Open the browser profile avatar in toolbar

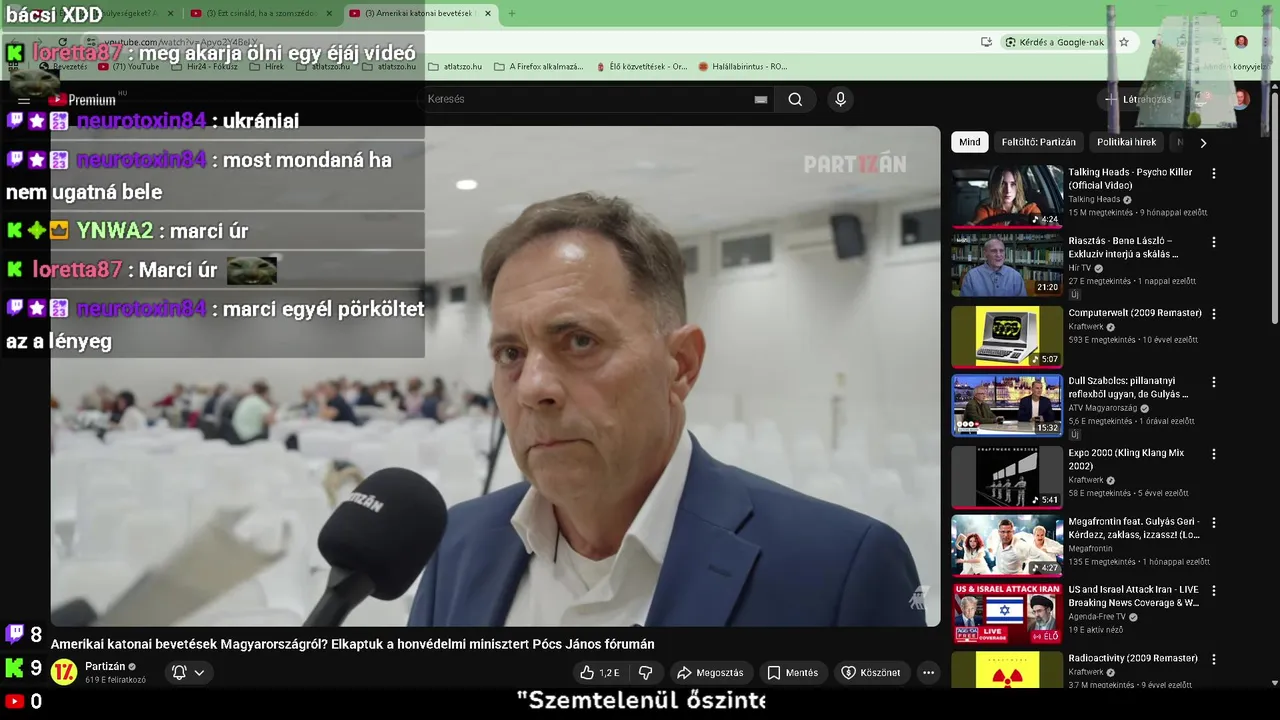click(1241, 42)
